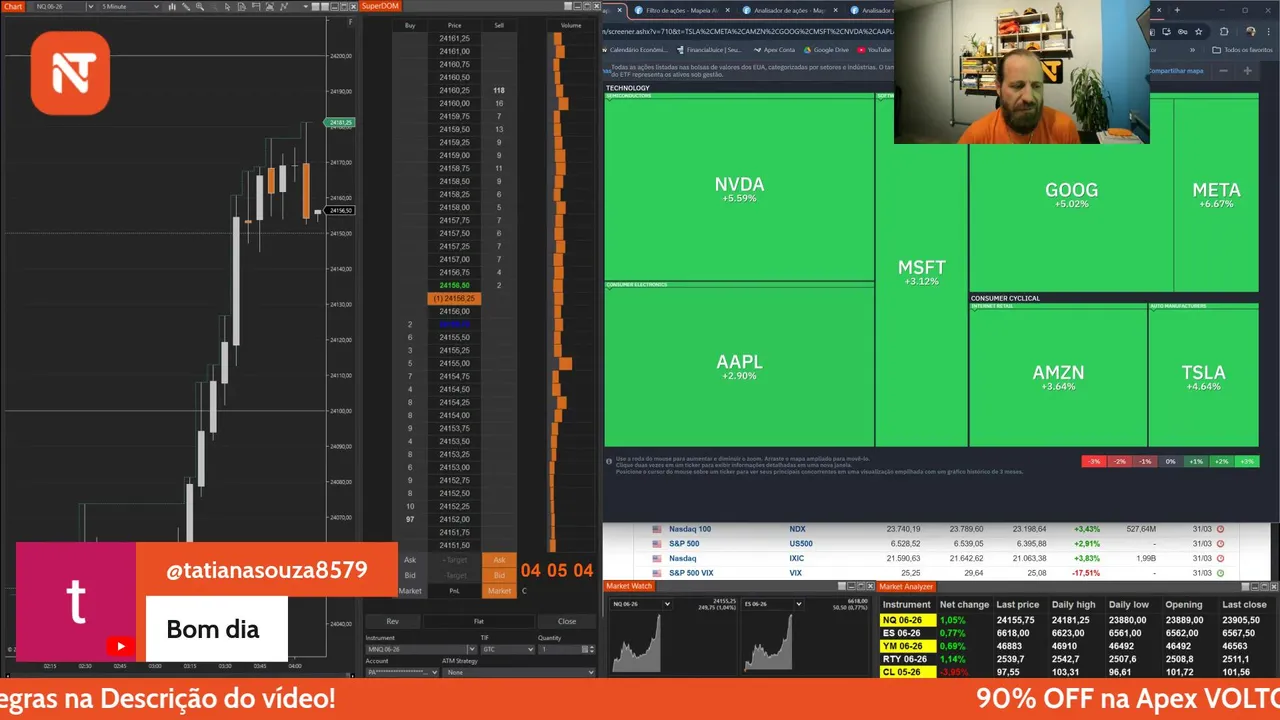Image resolution: width=1280 pixels, height=720 pixels.
Task: Click the Net change column header
Action: tap(964, 604)
